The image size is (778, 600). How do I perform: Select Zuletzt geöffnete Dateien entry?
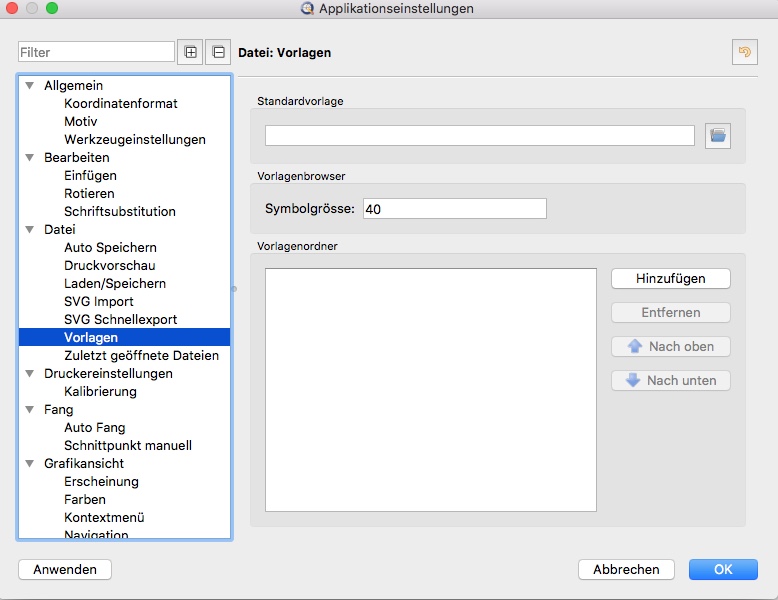point(141,355)
